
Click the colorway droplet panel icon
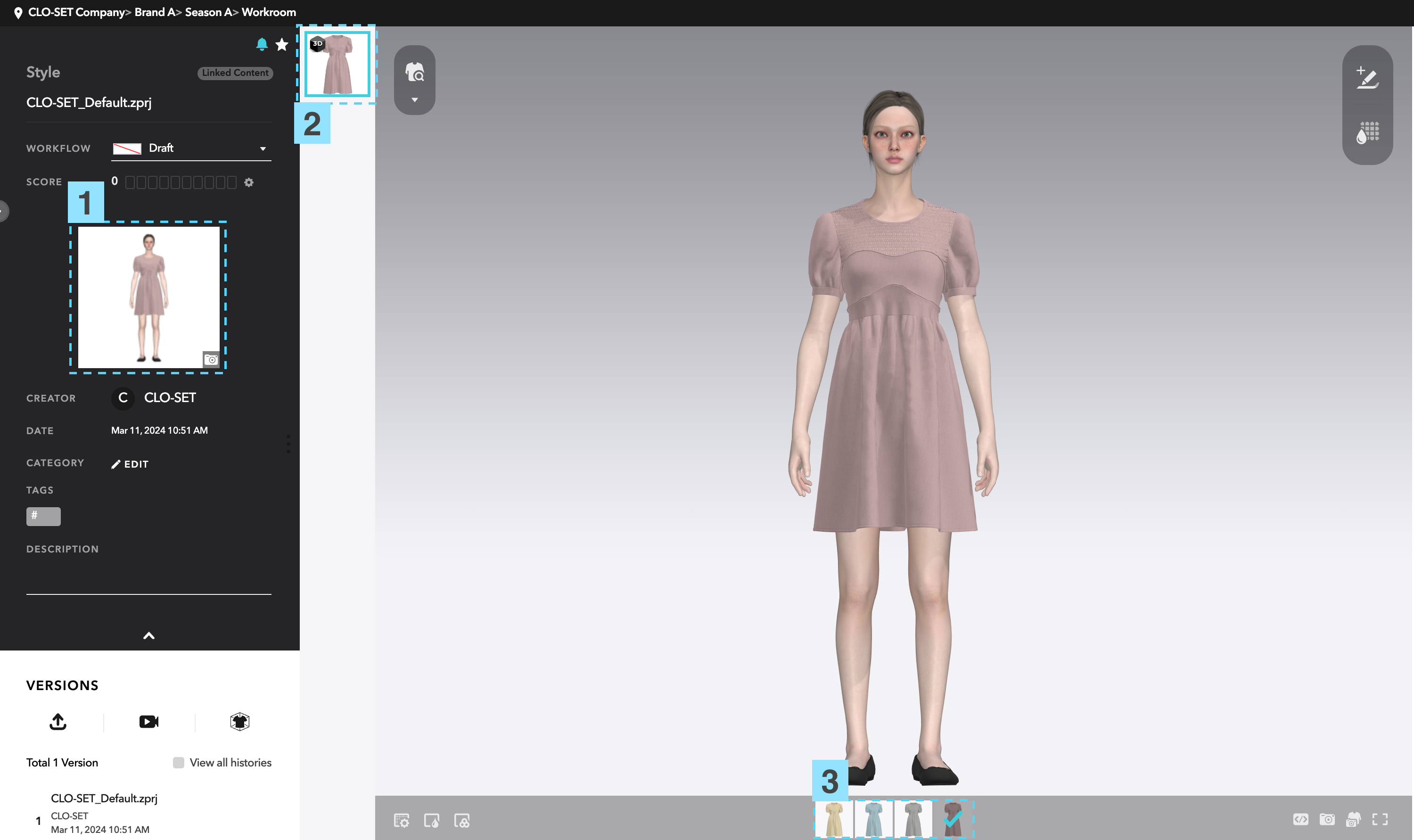[x=432, y=820]
